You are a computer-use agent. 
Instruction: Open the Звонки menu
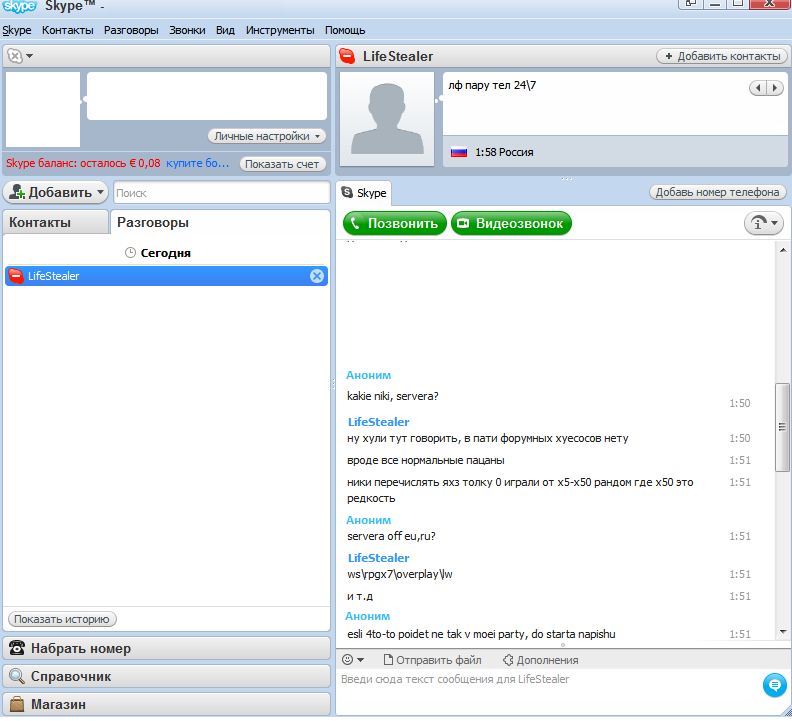[x=187, y=30]
